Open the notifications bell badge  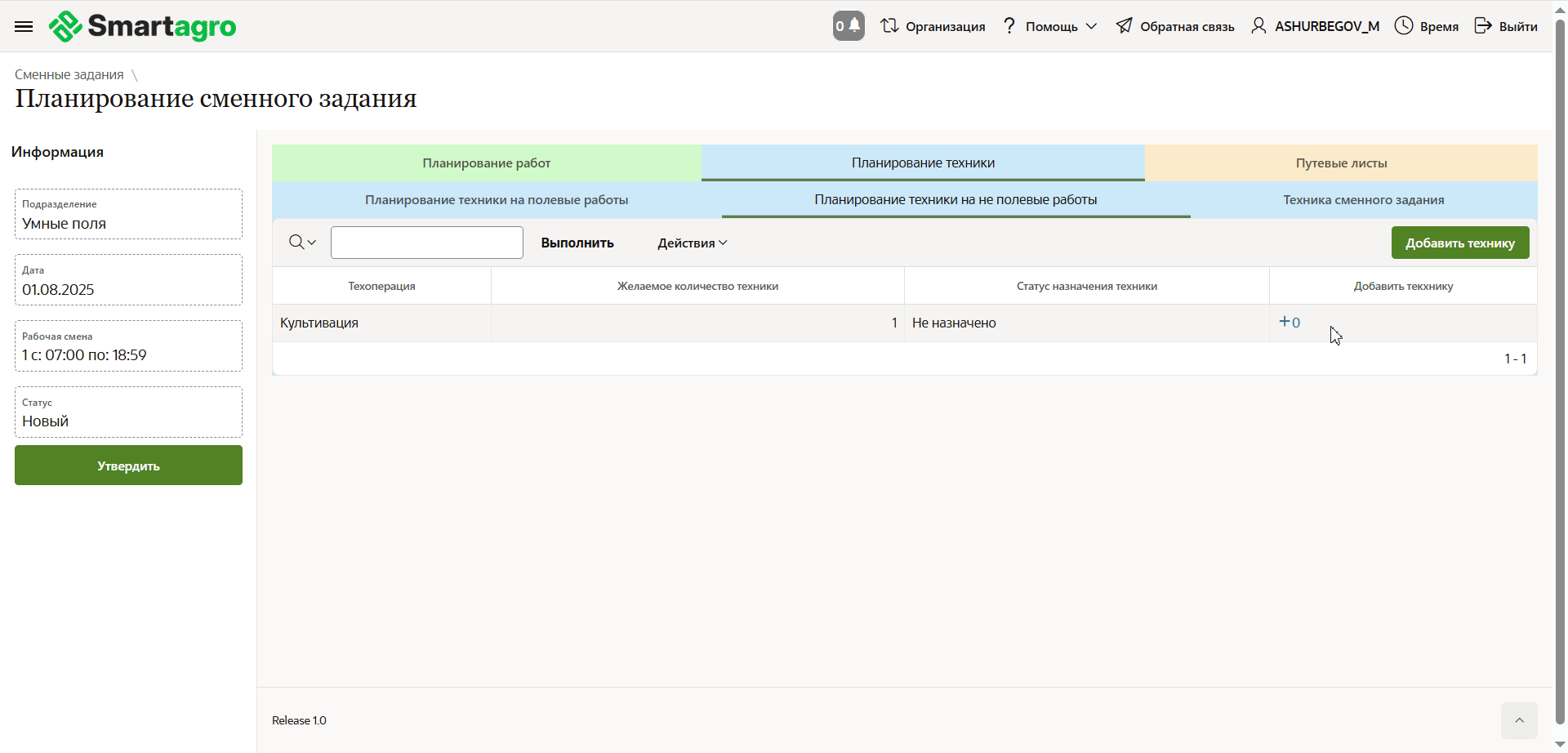pos(849,26)
